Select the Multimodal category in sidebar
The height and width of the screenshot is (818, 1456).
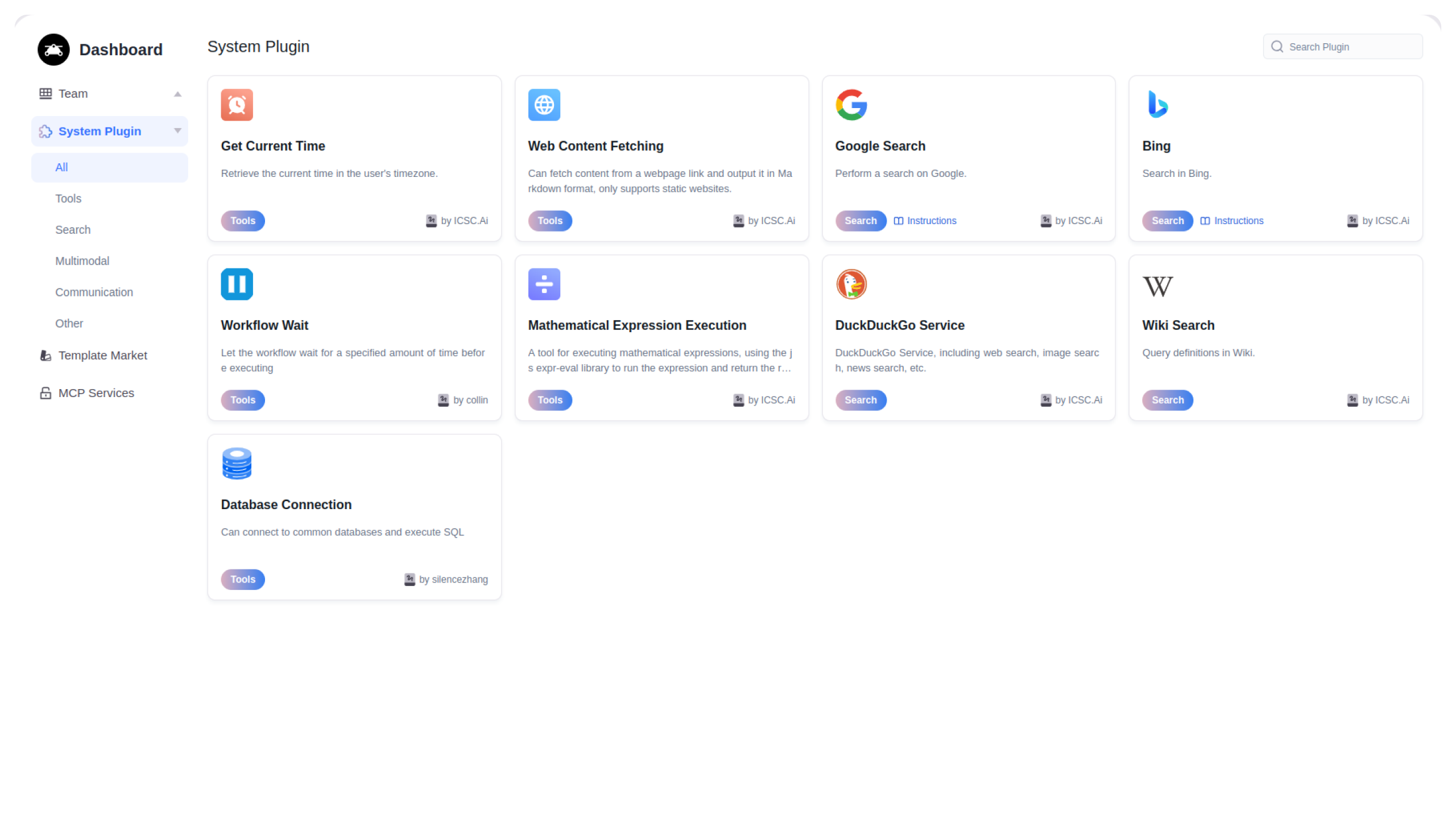tap(82, 261)
